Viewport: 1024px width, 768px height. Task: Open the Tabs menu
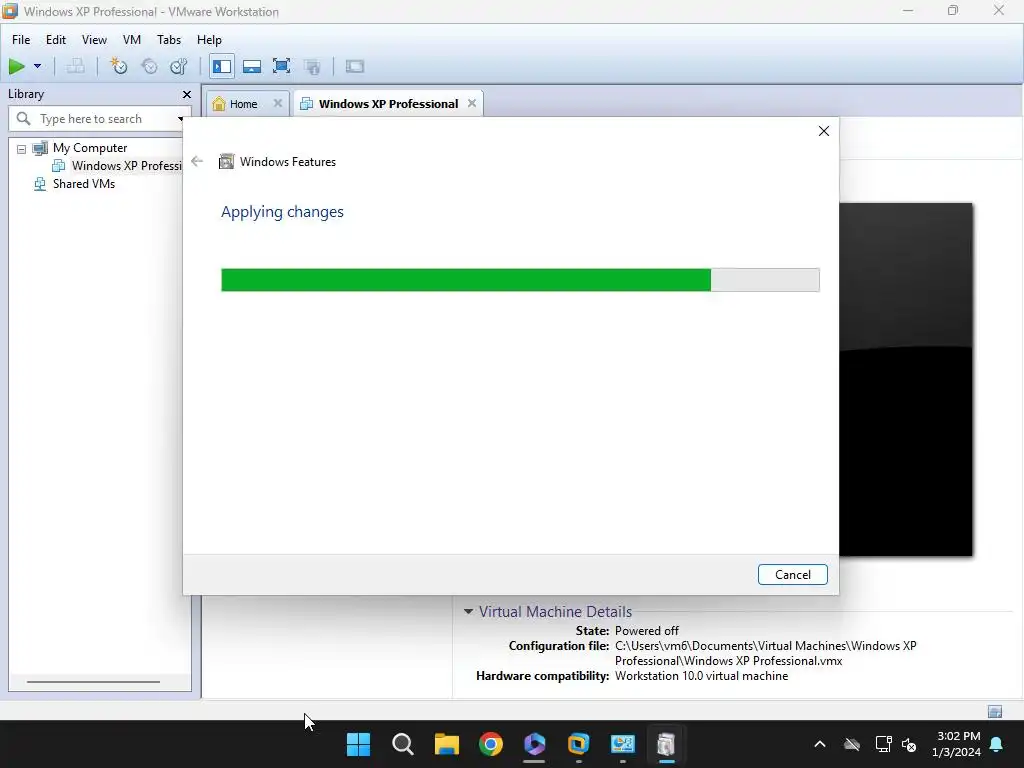click(168, 40)
